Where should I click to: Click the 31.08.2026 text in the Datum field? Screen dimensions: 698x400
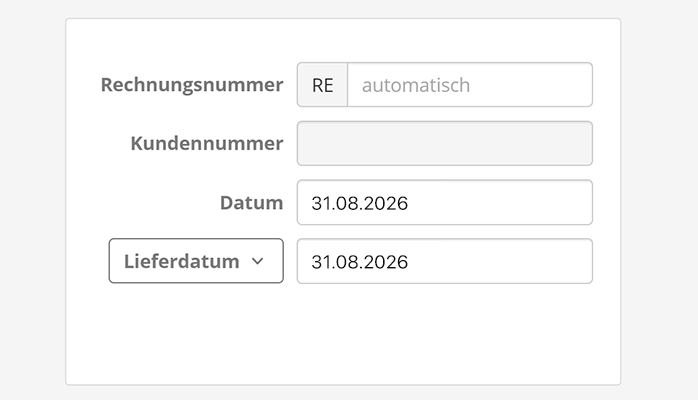pyautogui.click(x=360, y=203)
